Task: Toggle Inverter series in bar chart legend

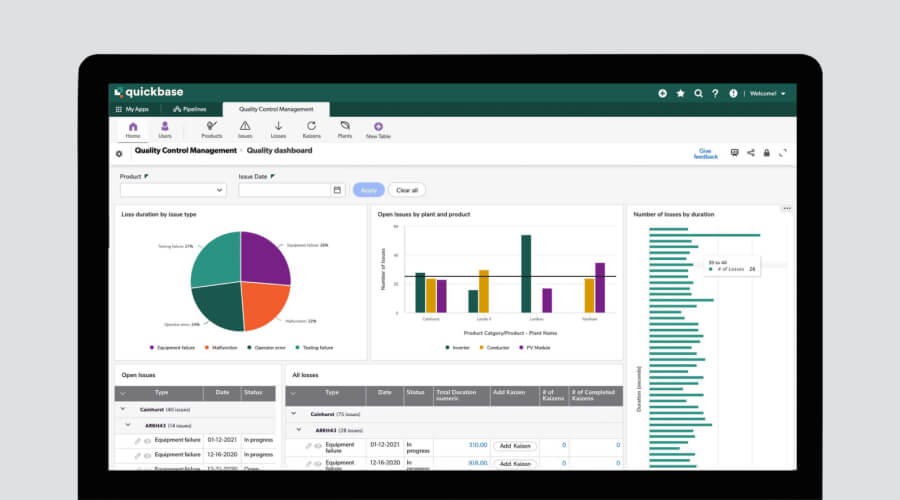Action: click(457, 347)
